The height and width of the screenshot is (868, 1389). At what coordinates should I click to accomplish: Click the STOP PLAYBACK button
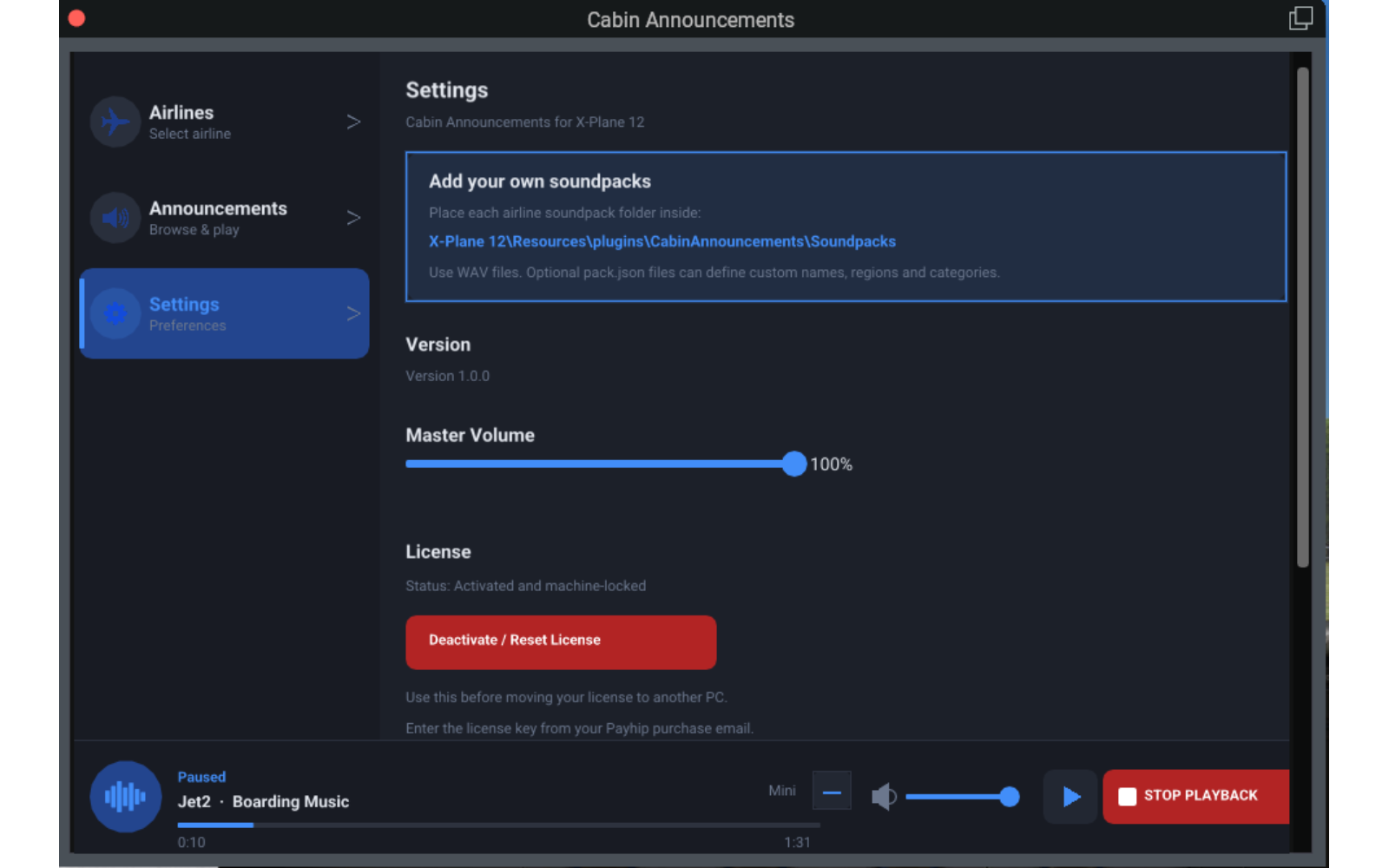(x=1196, y=796)
